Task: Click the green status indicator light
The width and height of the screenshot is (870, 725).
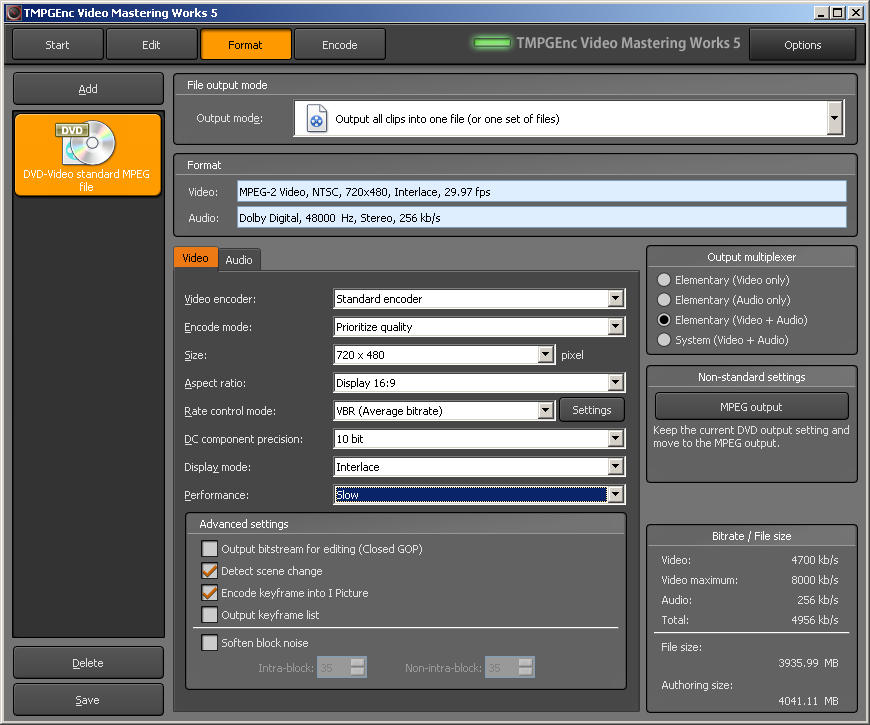Action: tap(491, 44)
